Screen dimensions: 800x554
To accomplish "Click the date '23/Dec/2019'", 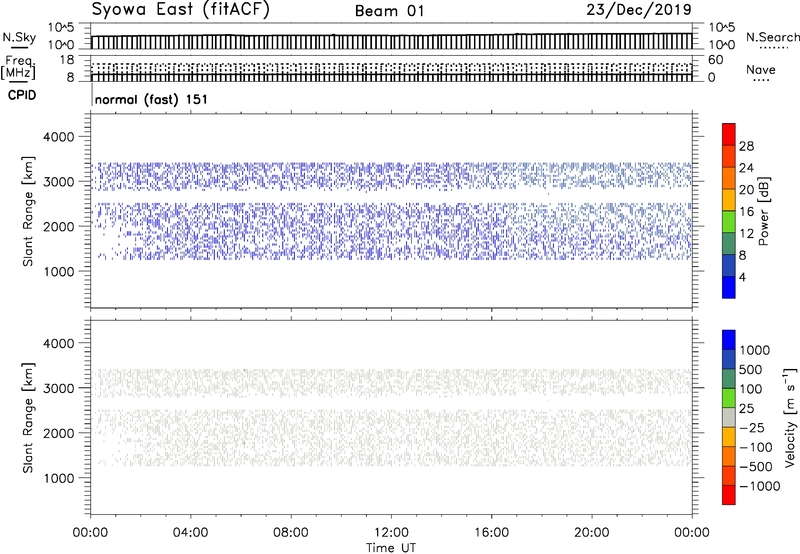I will pyautogui.click(x=639, y=9).
